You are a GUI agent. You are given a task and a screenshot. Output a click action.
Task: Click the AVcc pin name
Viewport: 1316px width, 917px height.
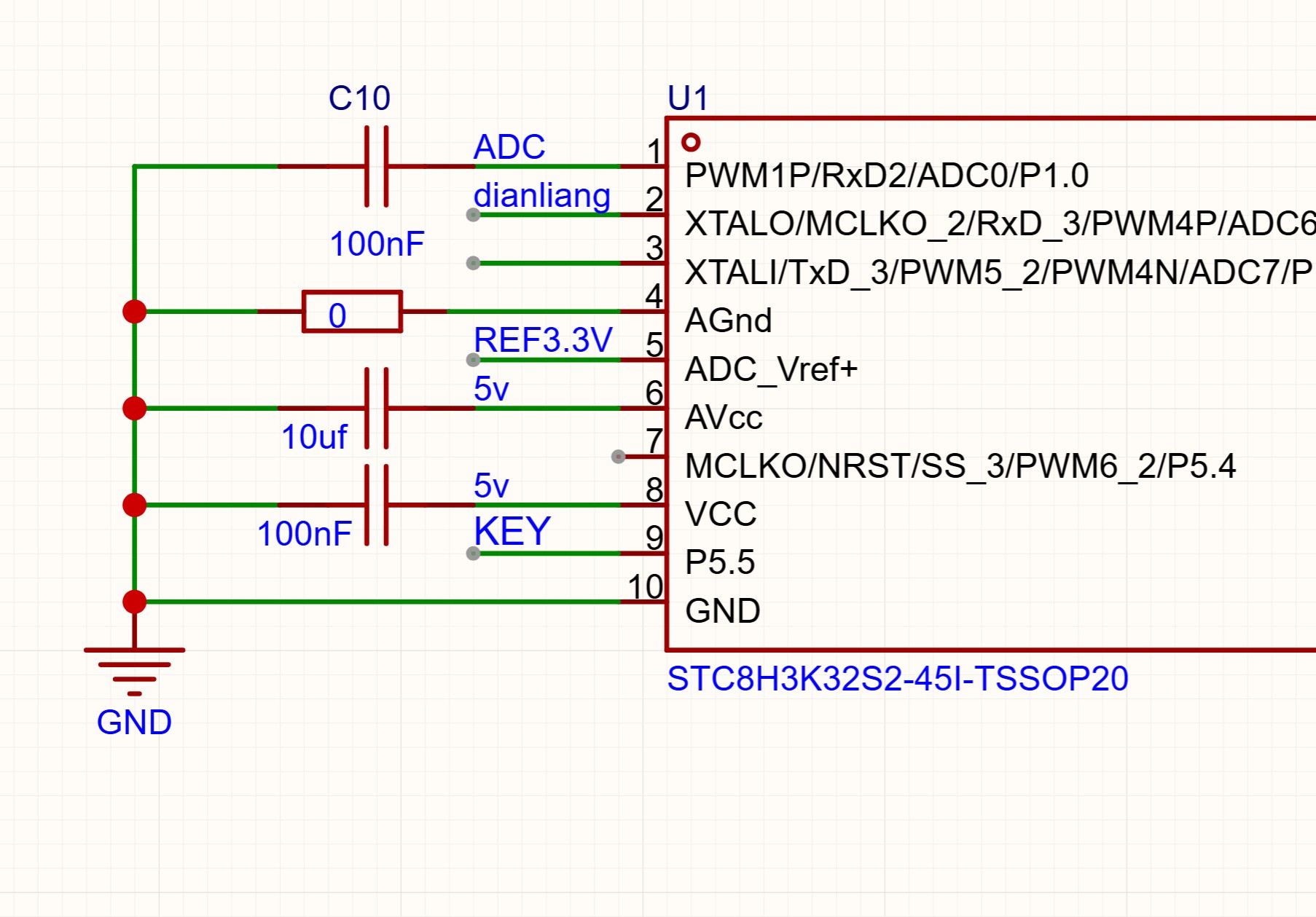tap(724, 417)
